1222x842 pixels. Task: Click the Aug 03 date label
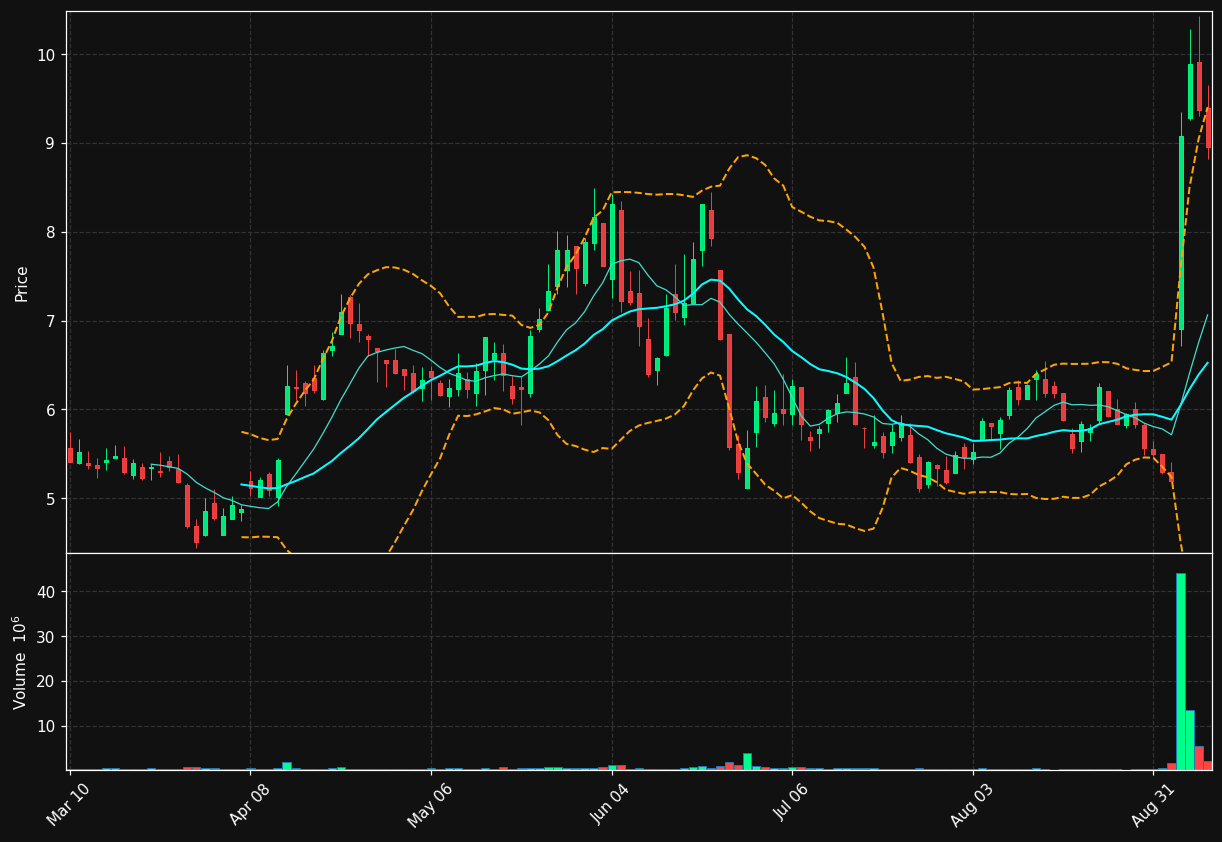tap(973, 805)
